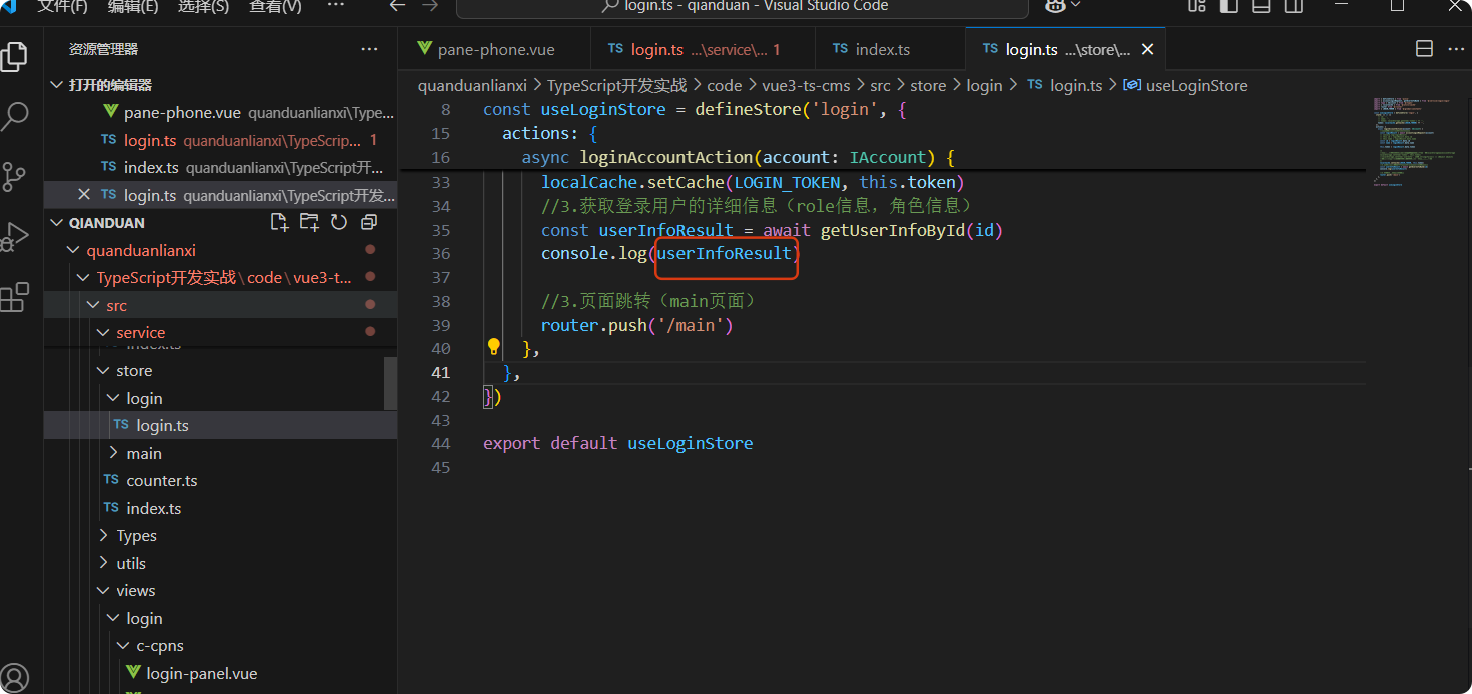This screenshot has height=694, width=1472.
Task: Toggle the secondary side bar visibility
Action: click(x=1293, y=6)
